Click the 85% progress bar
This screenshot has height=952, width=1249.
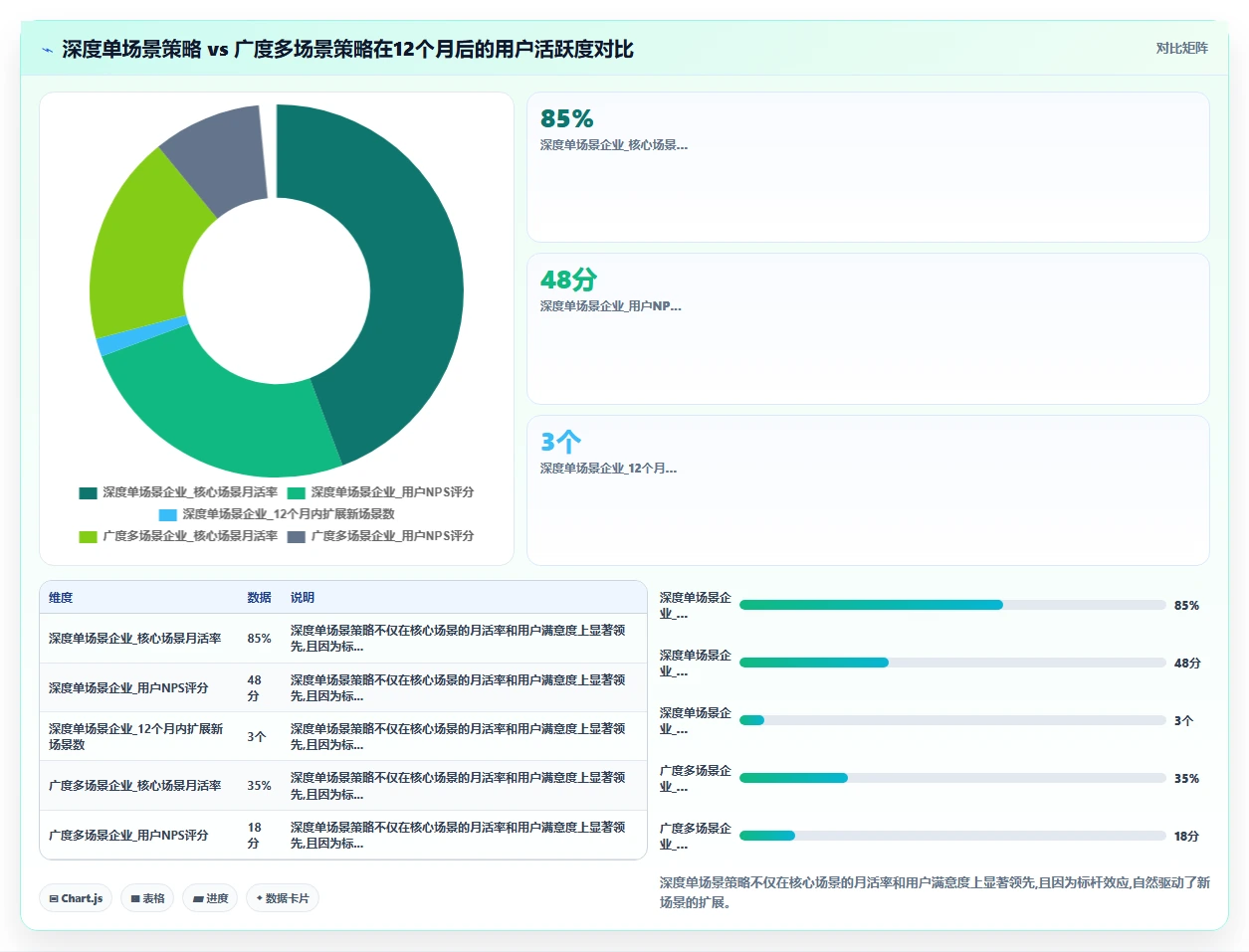(952, 605)
